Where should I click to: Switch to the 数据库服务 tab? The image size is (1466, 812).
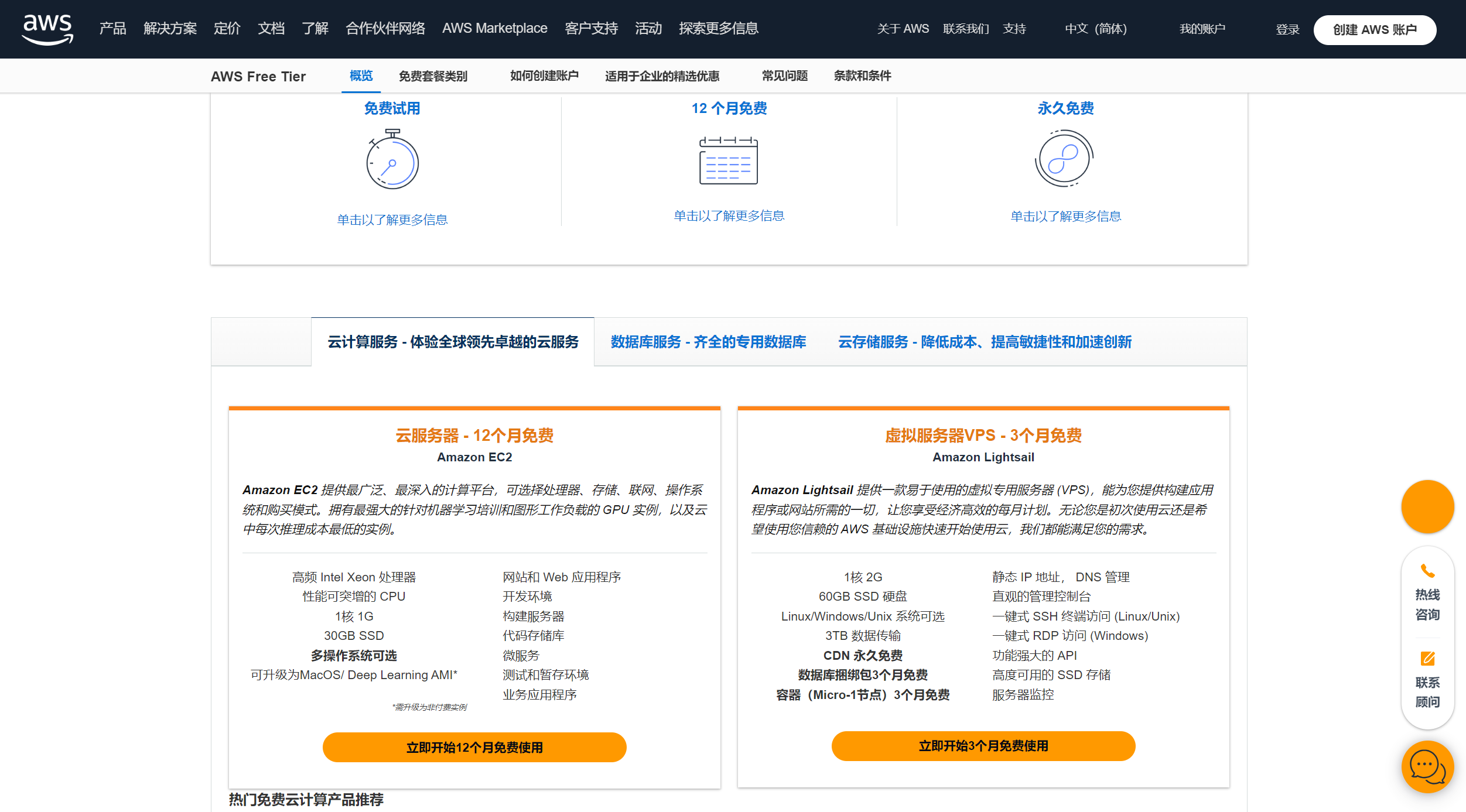(x=708, y=342)
